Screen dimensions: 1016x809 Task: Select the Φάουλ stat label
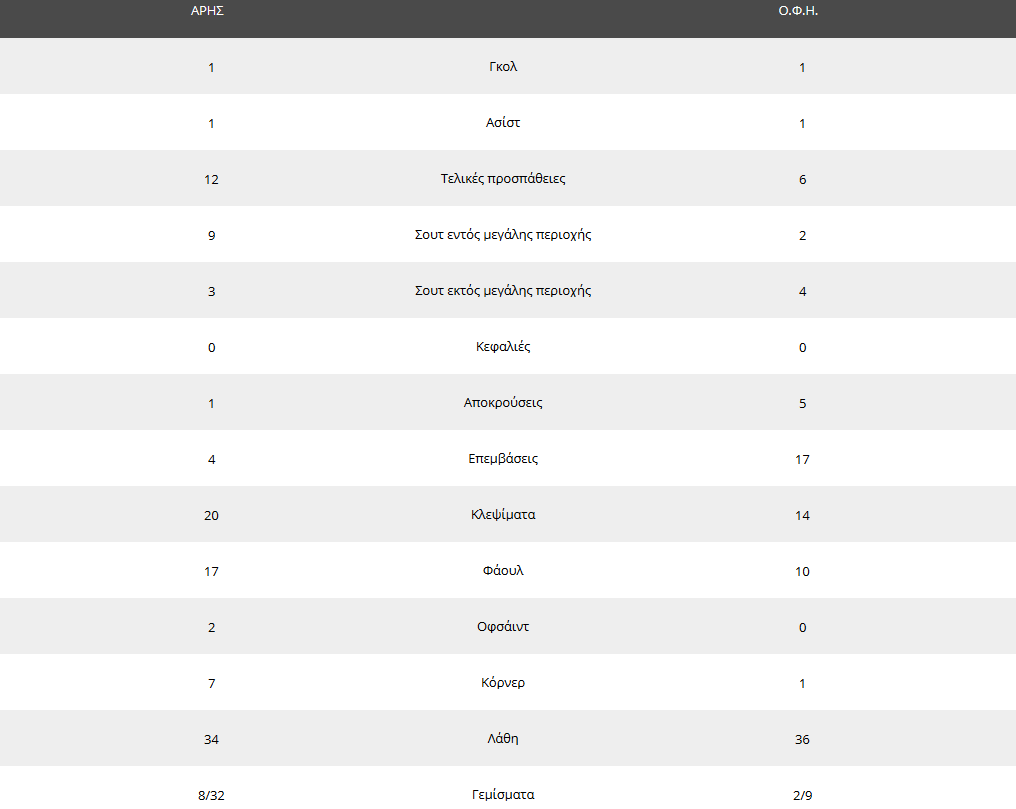coord(503,571)
